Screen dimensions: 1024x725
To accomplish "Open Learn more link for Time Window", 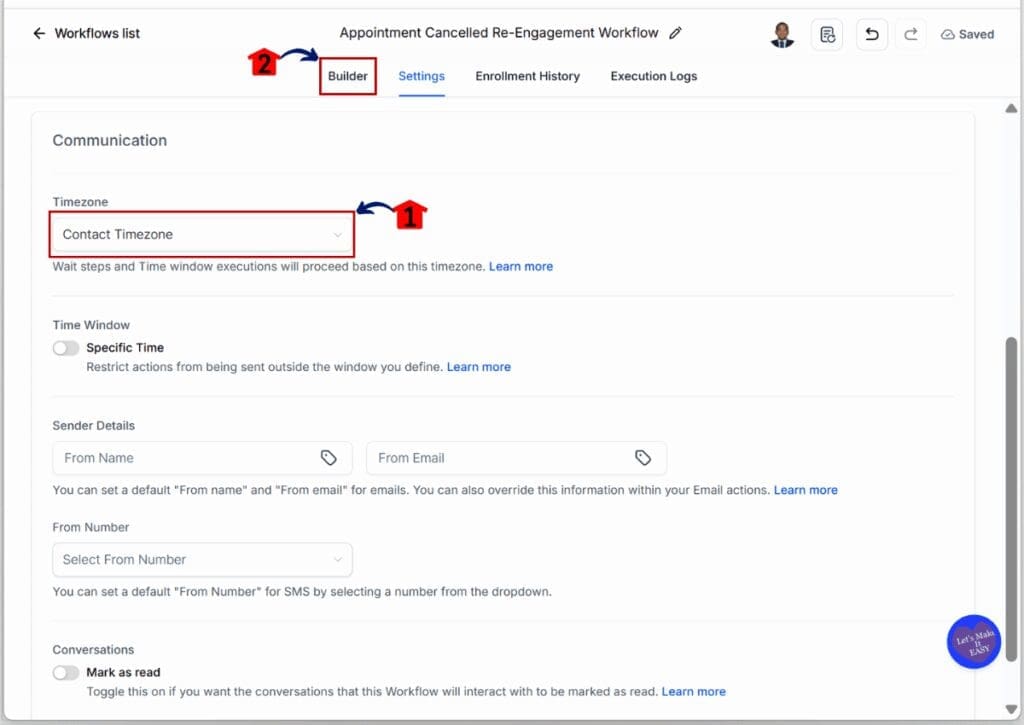I will pos(479,367).
